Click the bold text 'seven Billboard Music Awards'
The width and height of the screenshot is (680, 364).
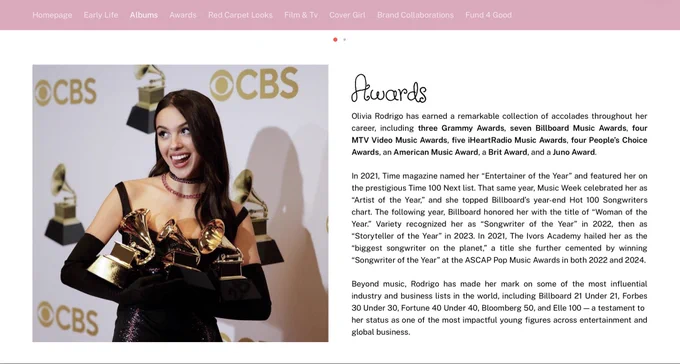pyautogui.click(x=568, y=128)
